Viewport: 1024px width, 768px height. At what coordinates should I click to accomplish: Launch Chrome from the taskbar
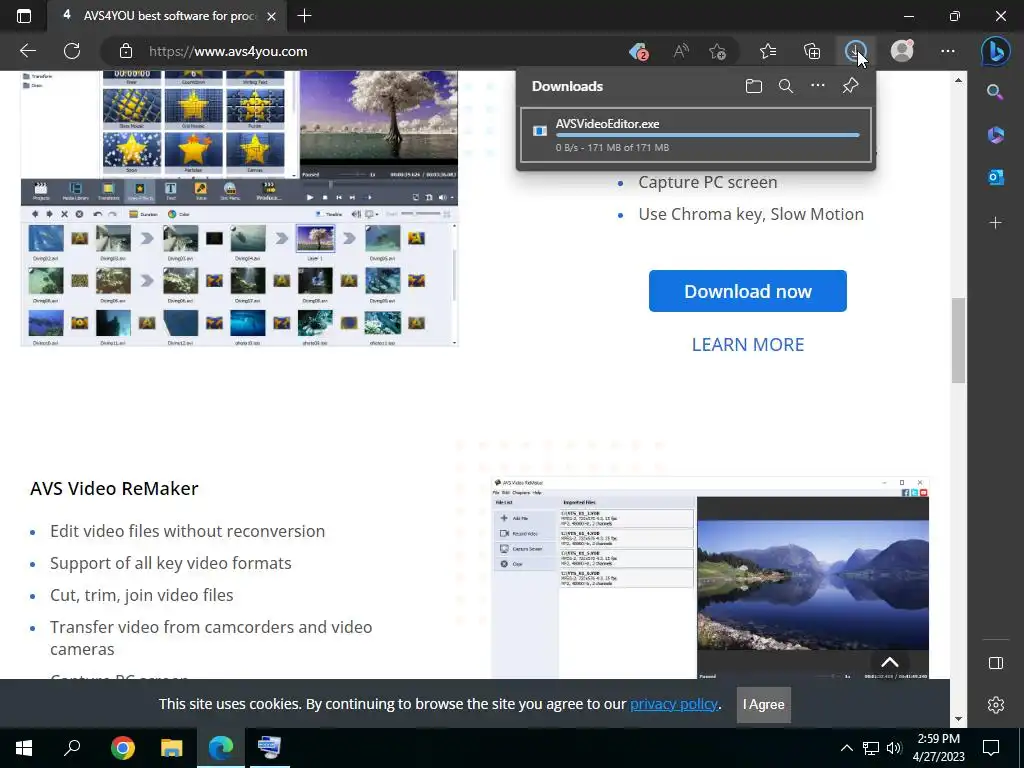pyautogui.click(x=122, y=747)
